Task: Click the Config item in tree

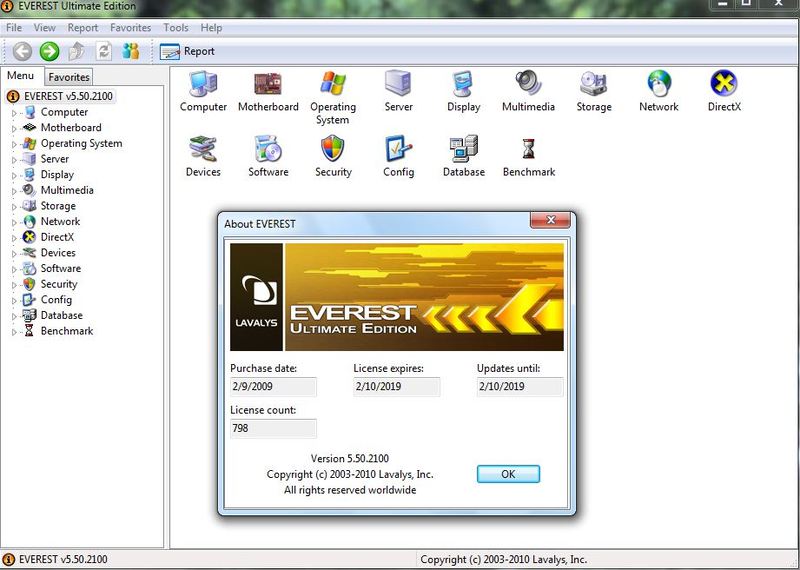Action: coord(56,300)
